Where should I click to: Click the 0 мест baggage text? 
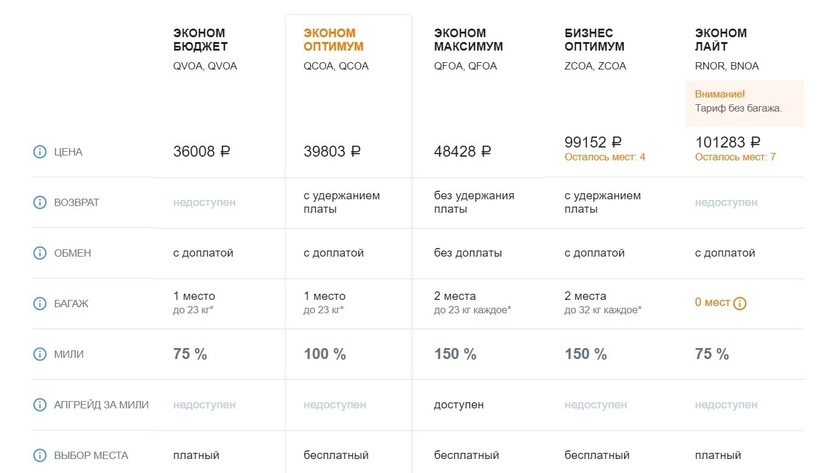click(712, 303)
